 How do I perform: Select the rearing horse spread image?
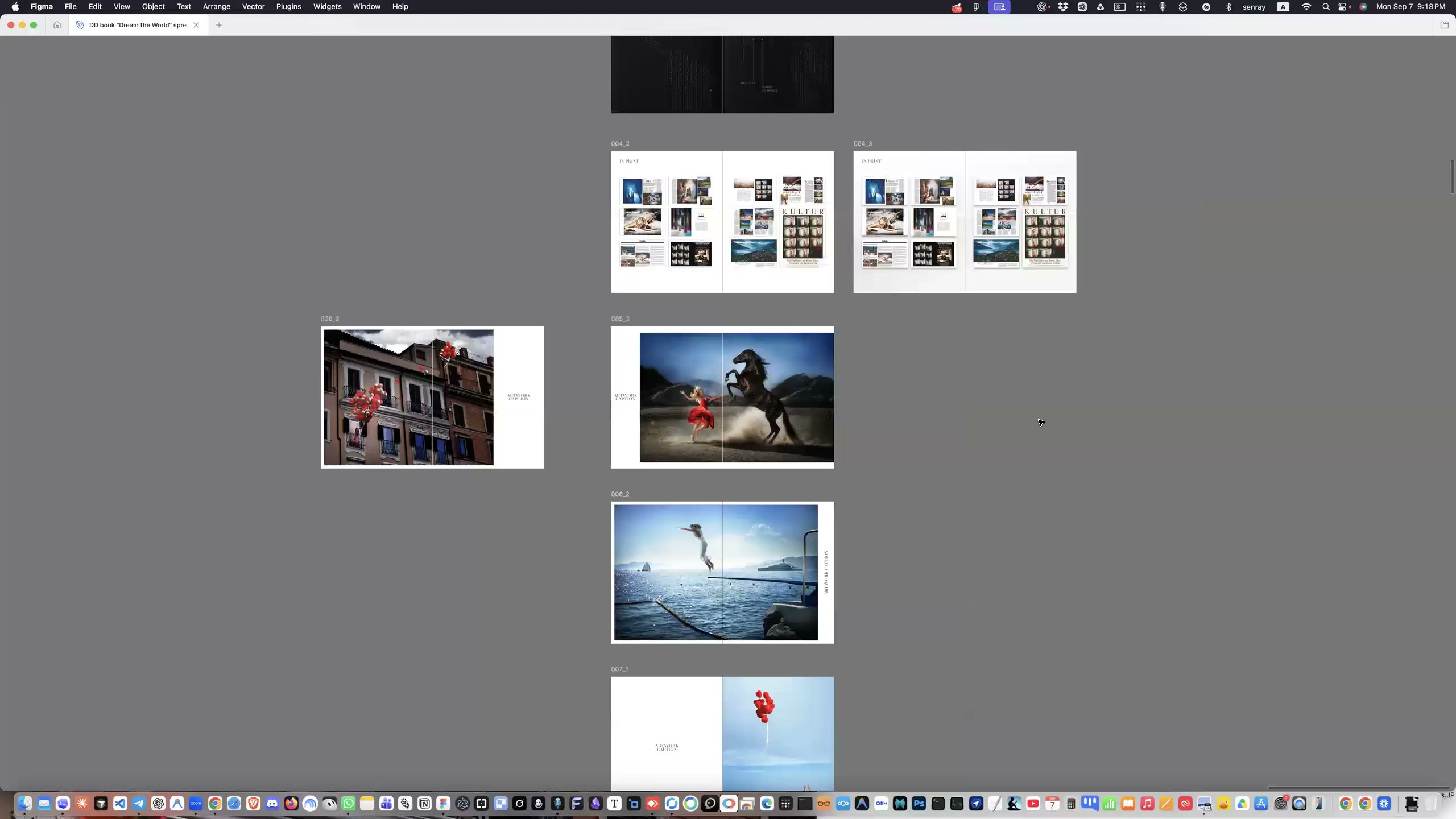[737, 397]
